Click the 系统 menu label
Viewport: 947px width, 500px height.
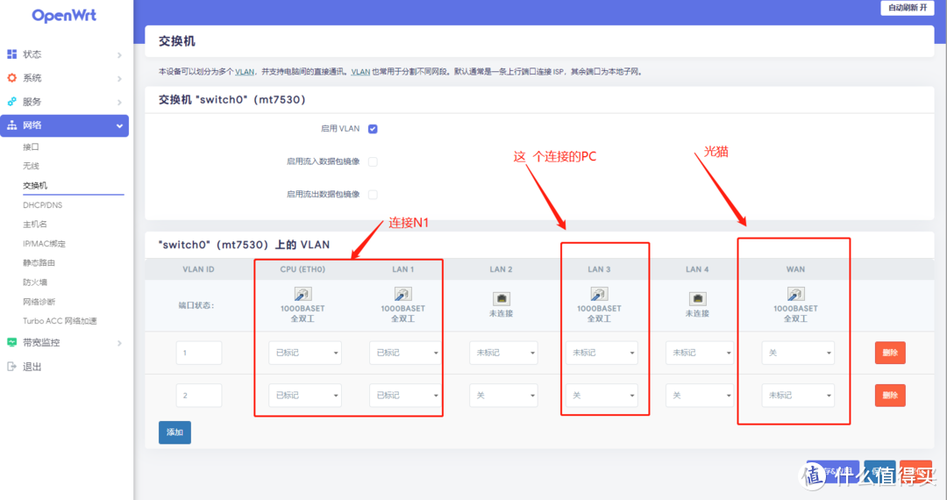tap(32, 78)
